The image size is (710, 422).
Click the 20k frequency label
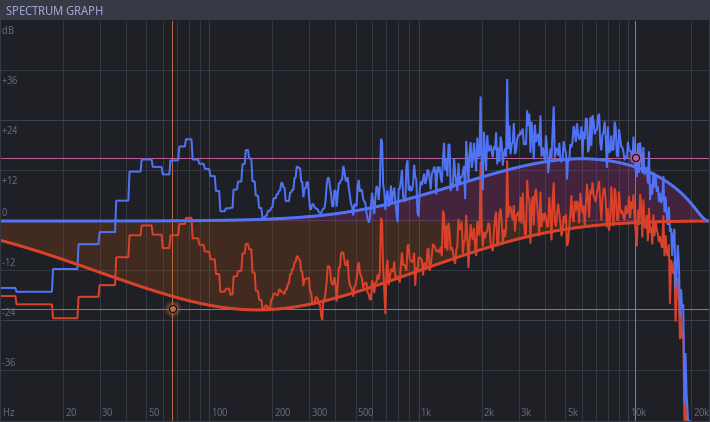tap(701, 412)
